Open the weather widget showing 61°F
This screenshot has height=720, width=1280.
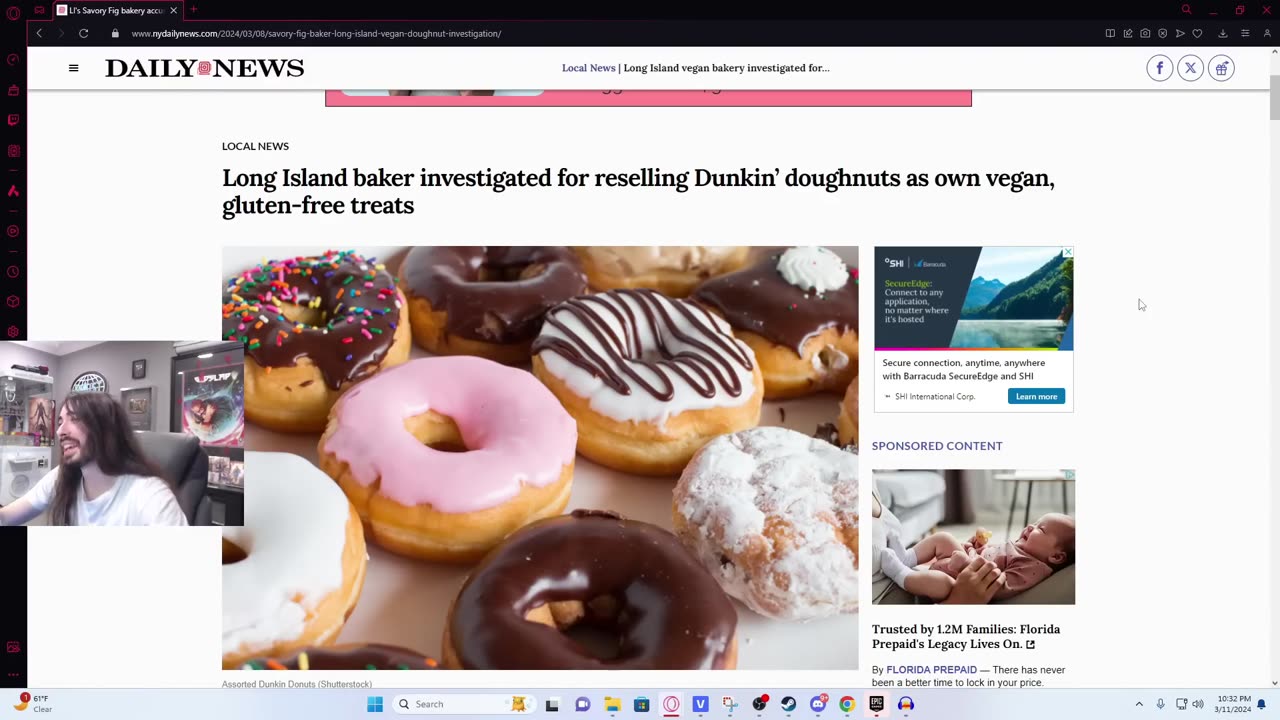pos(34,704)
